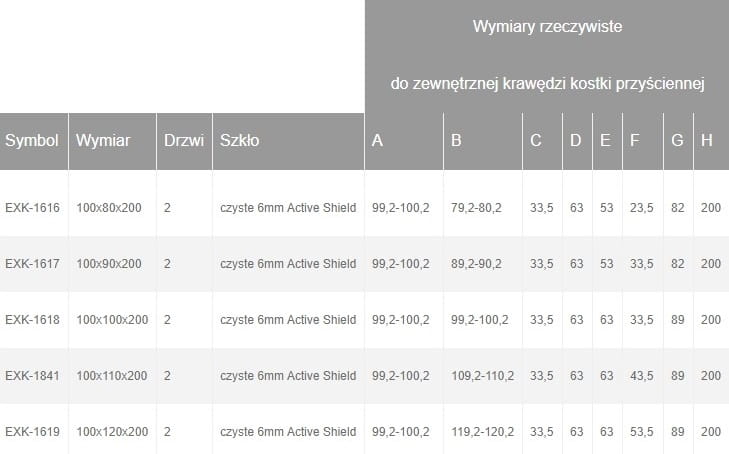The width and height of the screenshot is (729, 454).
Task: Click the 100x80x200 dimension cell
Action: 108,208
